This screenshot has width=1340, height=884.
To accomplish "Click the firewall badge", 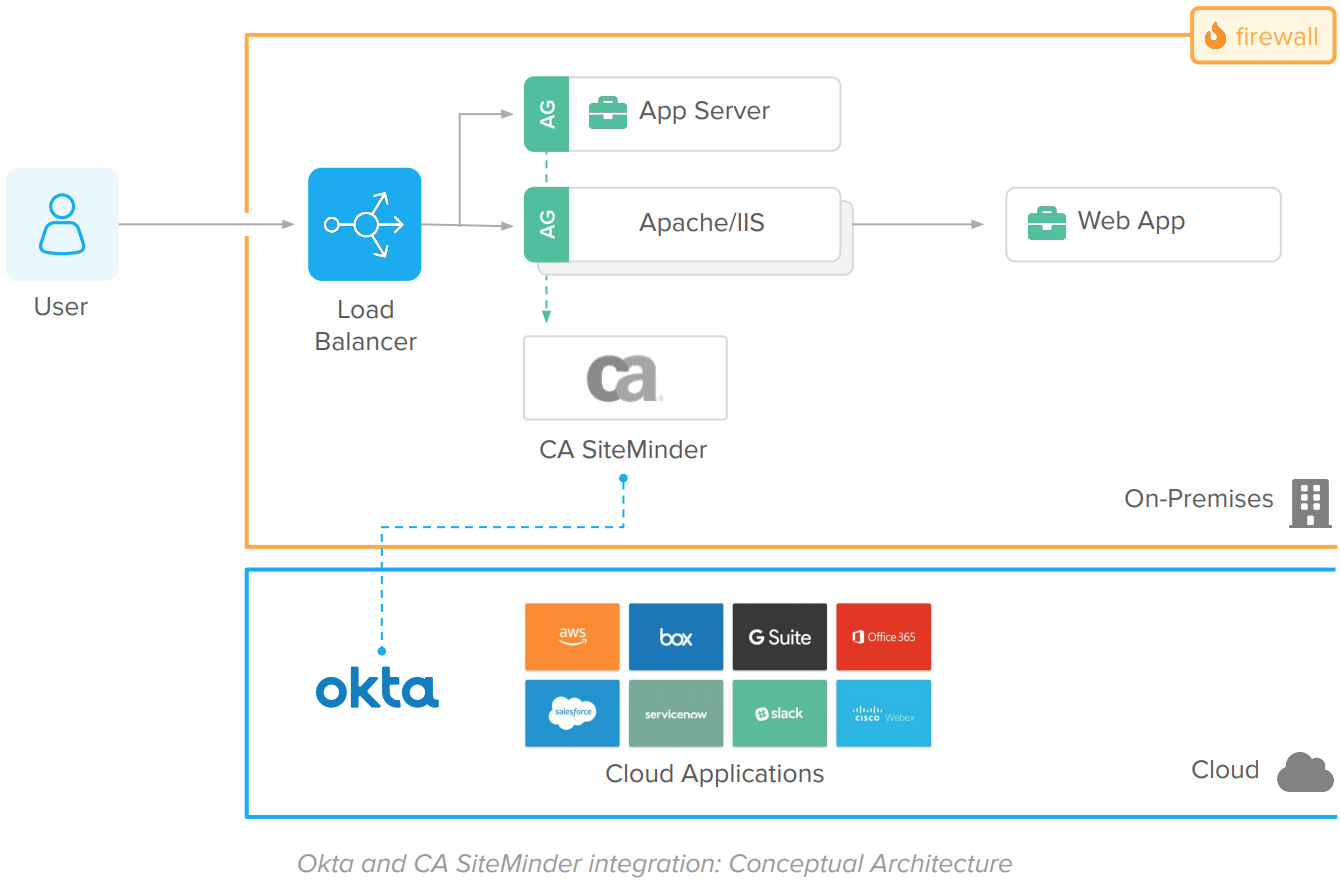I will click(x=1262, y=37).
